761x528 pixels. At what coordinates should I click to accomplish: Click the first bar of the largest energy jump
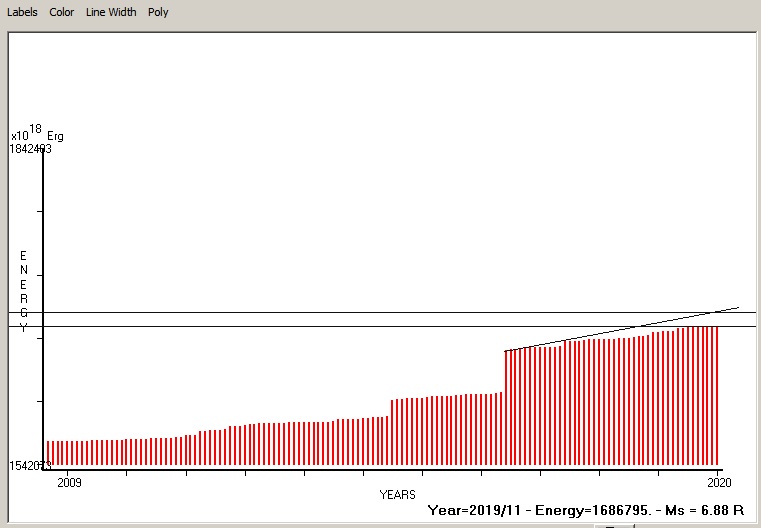[x=507, y=410]
